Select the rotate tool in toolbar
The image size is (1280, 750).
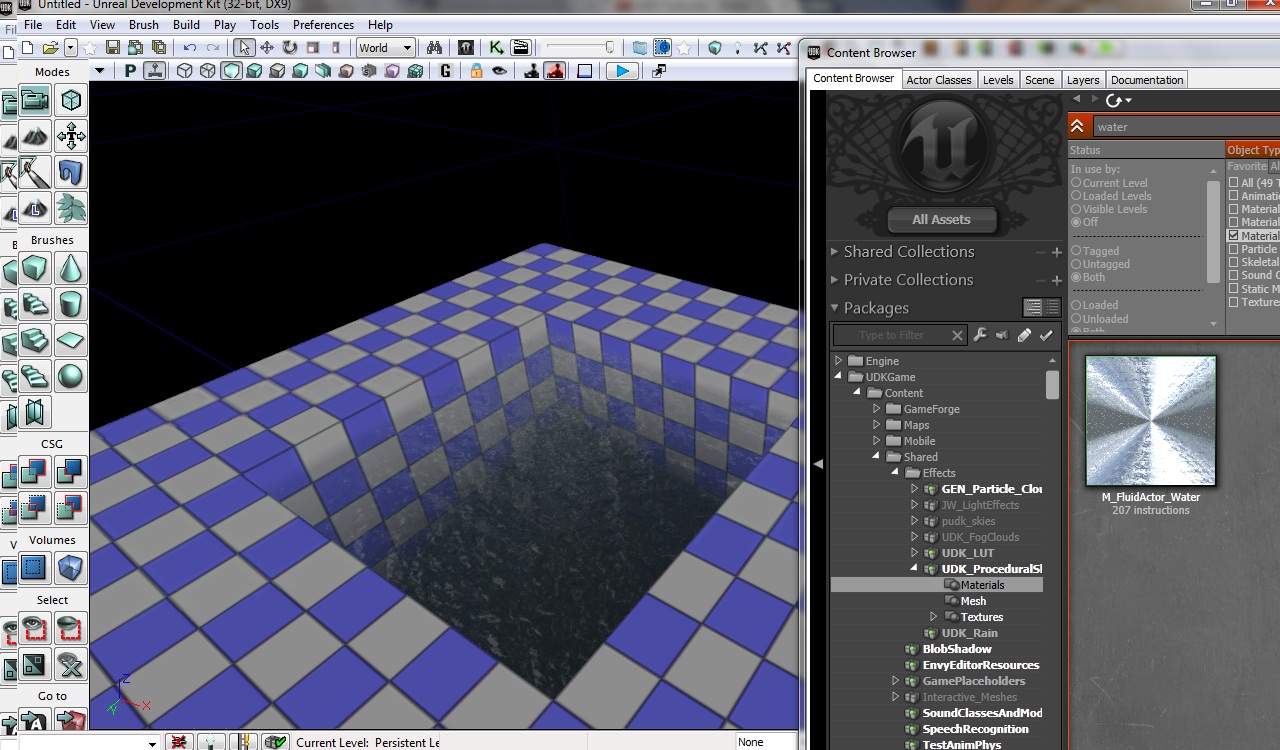pyautogui.click(x=290, y=47)
